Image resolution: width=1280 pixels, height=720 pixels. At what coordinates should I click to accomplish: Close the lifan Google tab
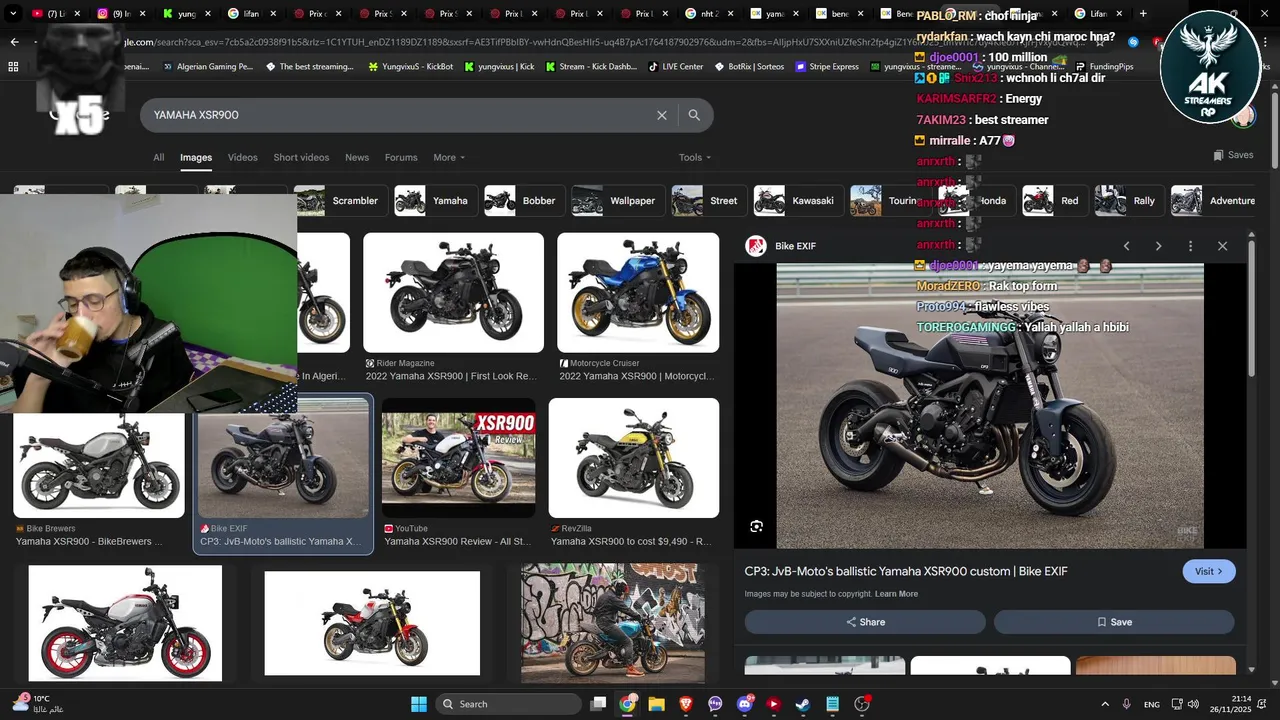click(272, 14)
